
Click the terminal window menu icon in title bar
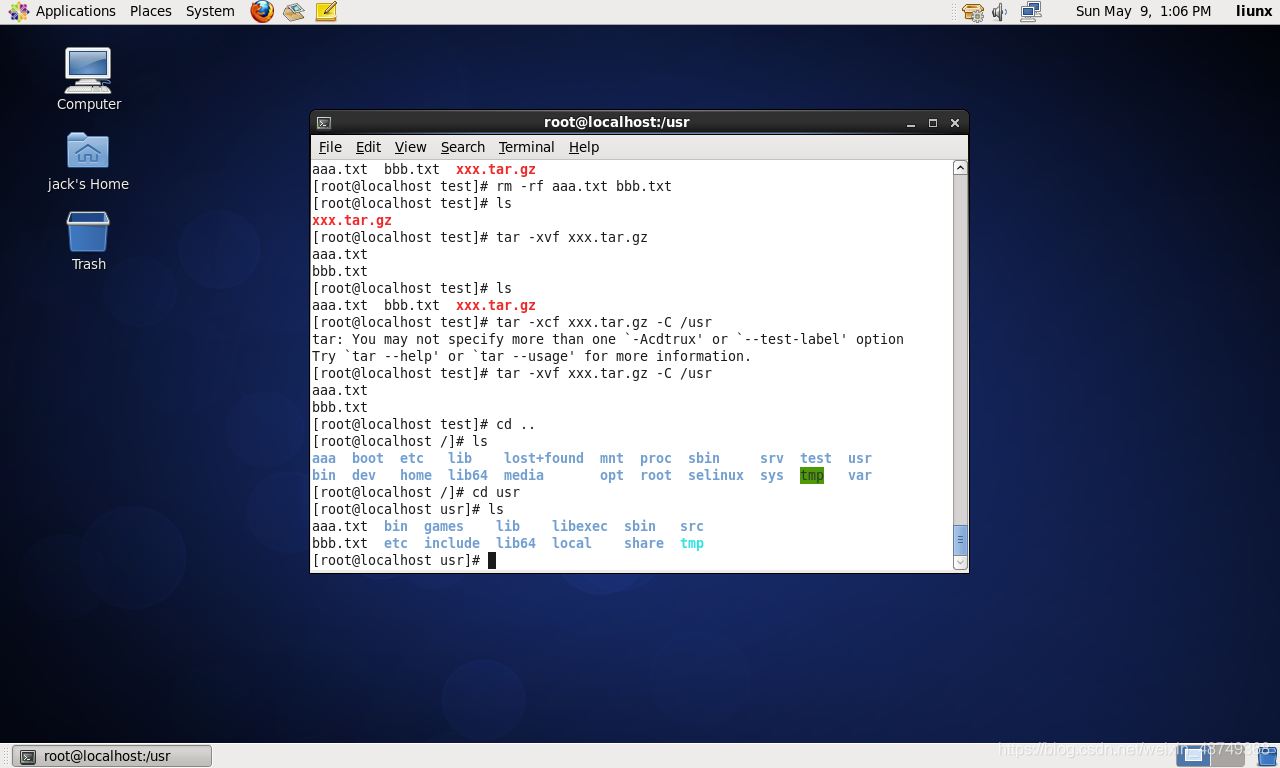tap(324, 123)
